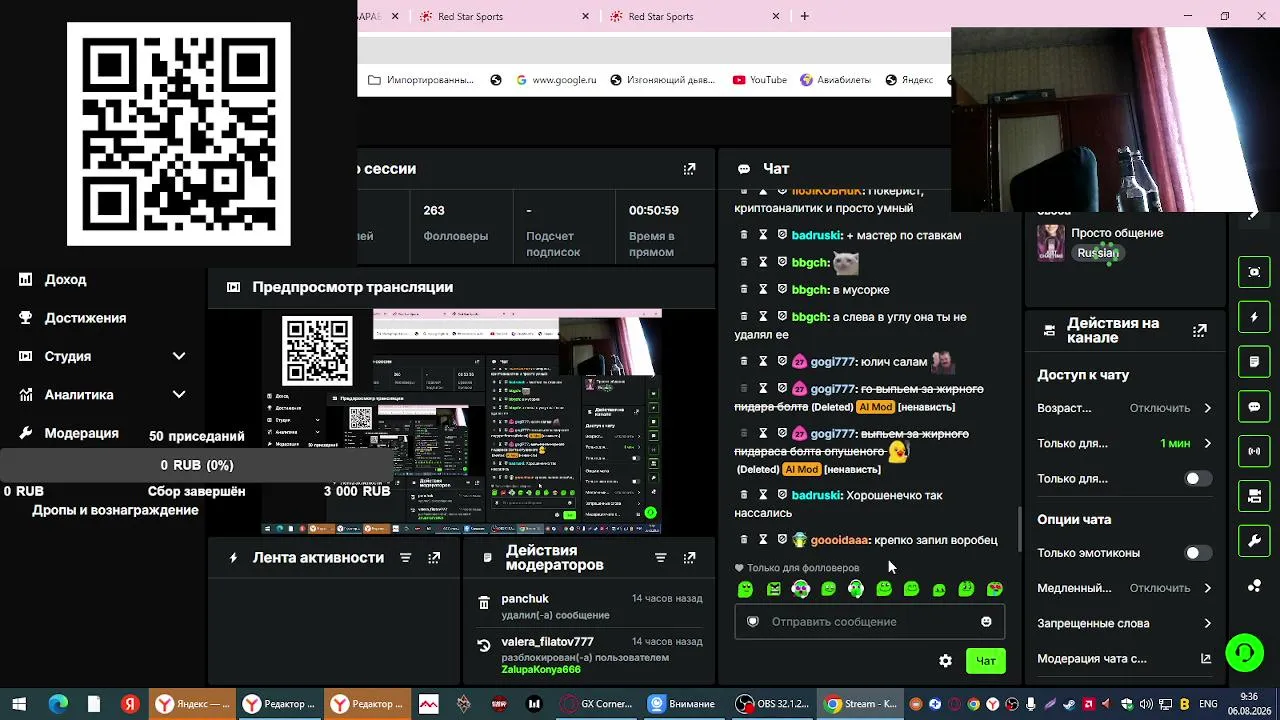Ban goooidaaa via shield icon
The image size is (1280, 720).
point(782,540)
